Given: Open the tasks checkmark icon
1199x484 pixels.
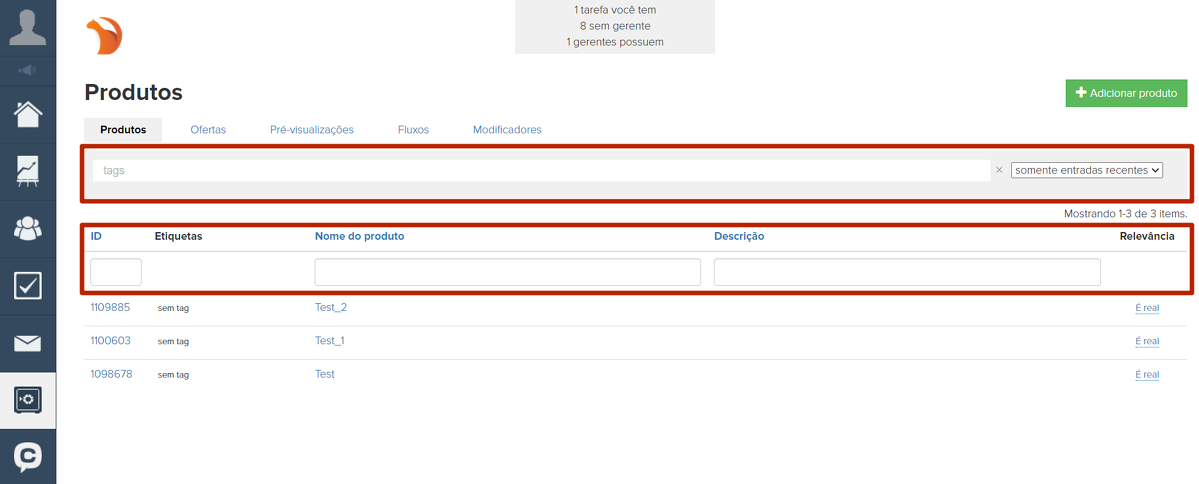Looking at the screenshot, I should click(x=28, y=286).
